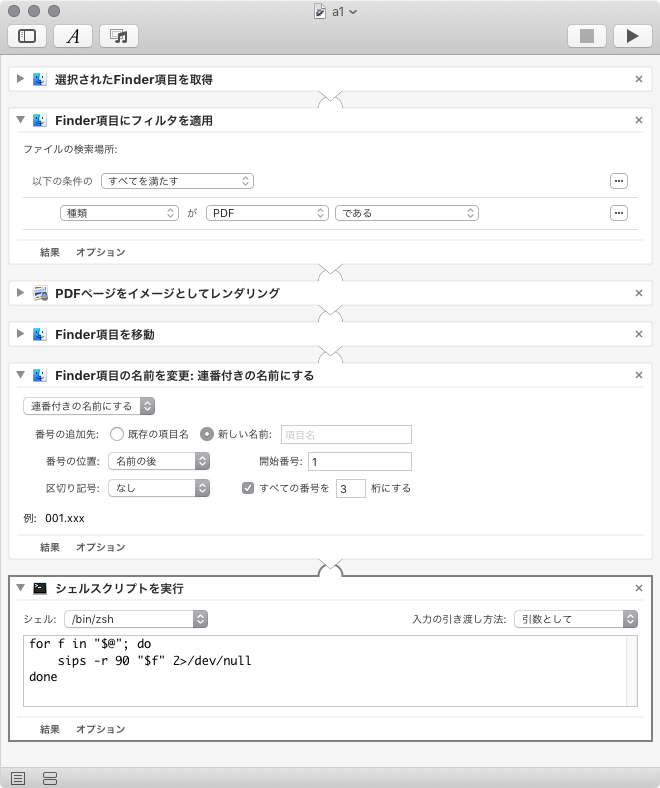Viewport: 660px width, 788px height.
Task: Click the starting number input field
Action: (x=360, y=461)
